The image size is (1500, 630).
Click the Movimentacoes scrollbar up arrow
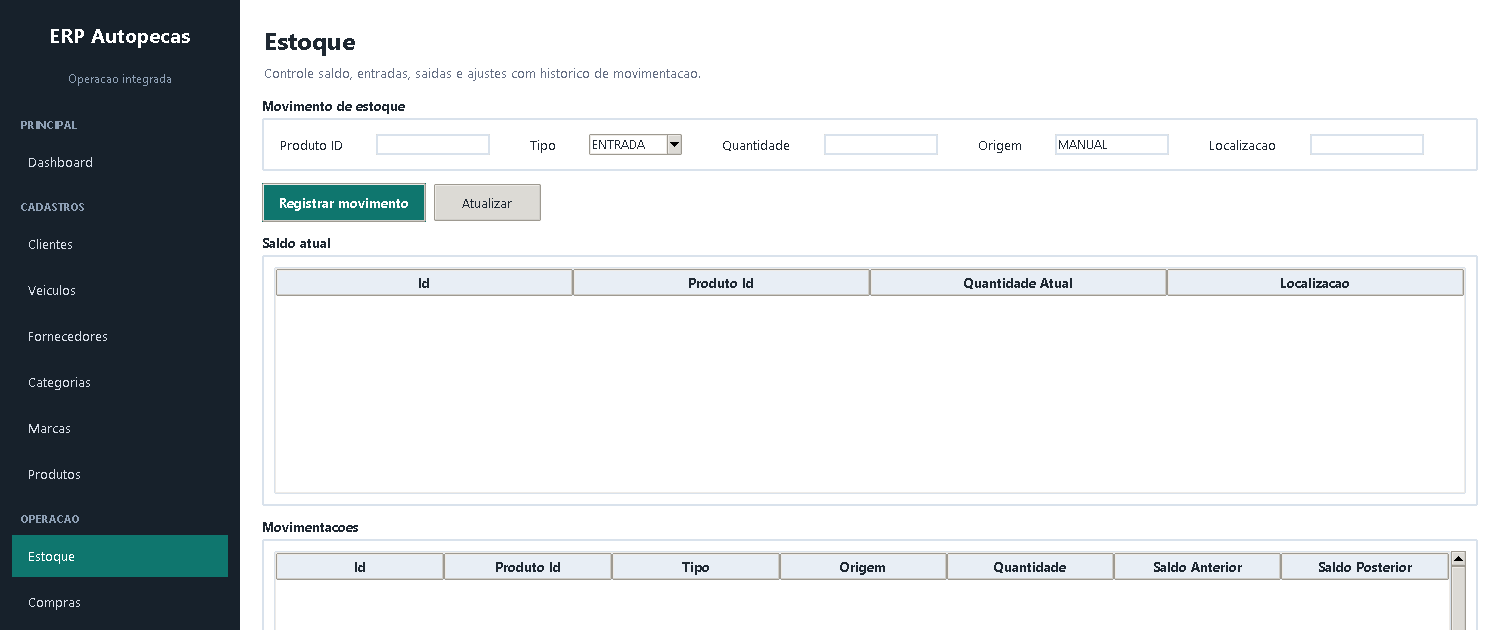click(1458, 560)
